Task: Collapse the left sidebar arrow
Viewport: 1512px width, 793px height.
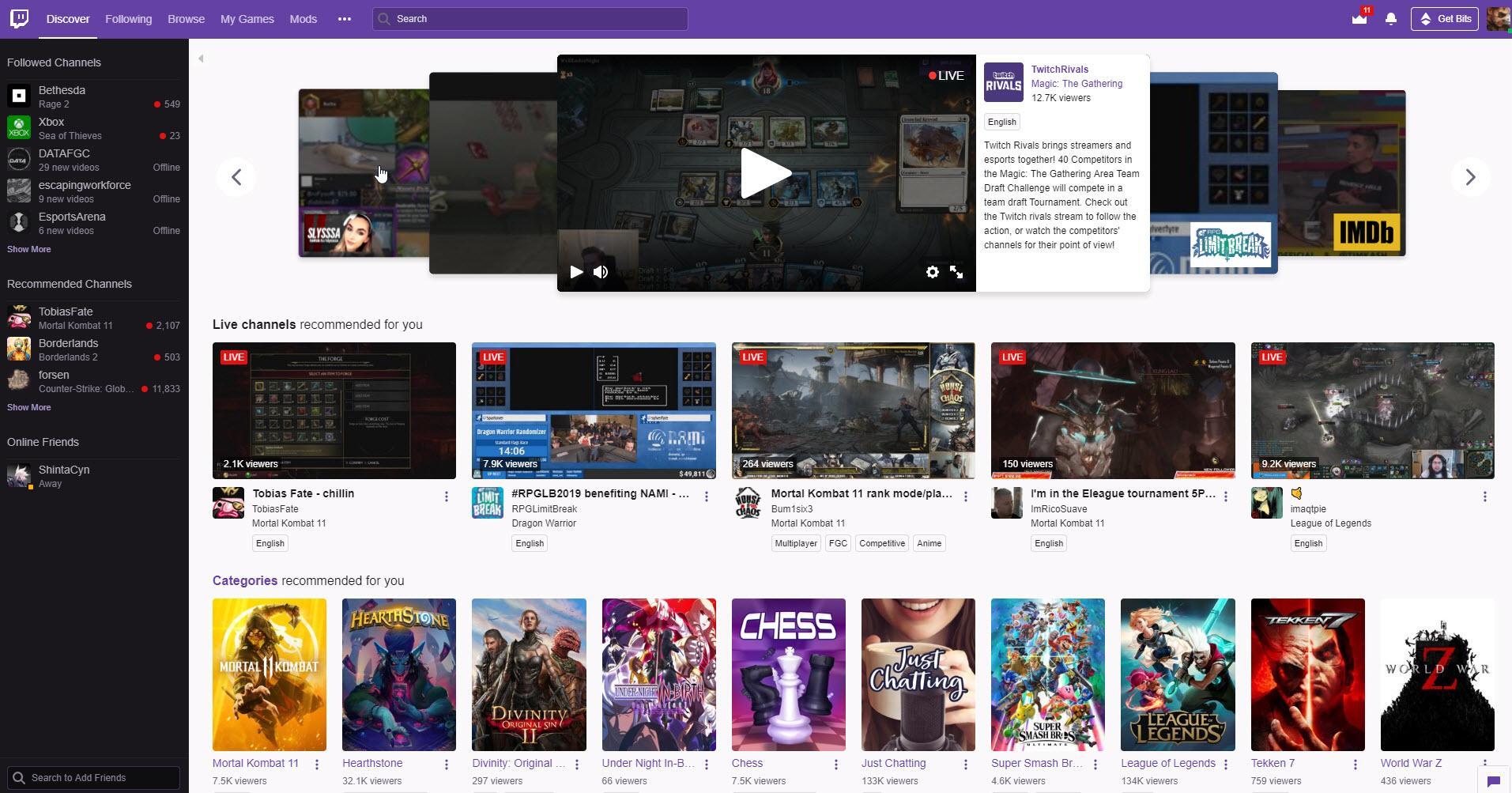Action: 201,59
